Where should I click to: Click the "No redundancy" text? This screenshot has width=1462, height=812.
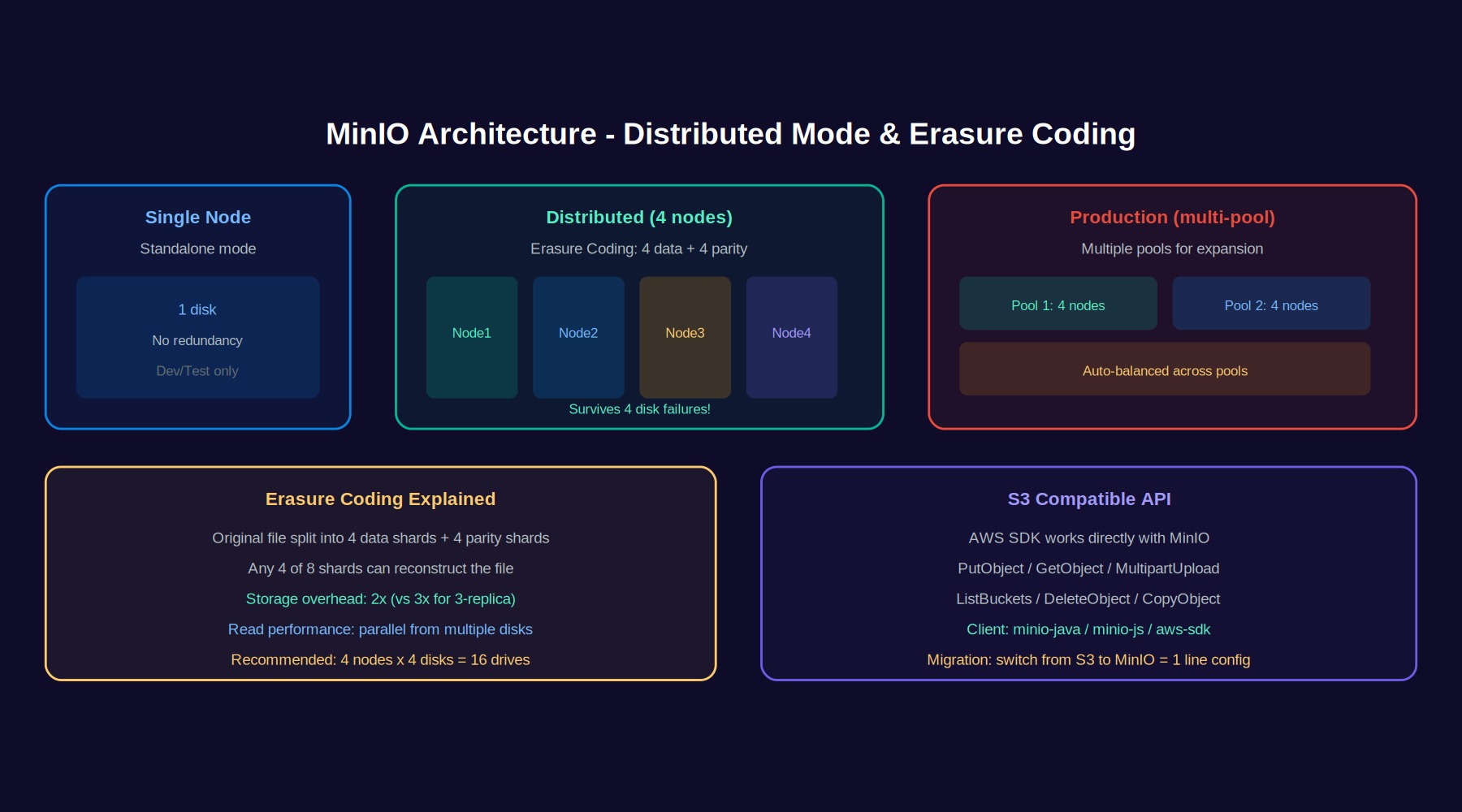pyautogui.click(x=197, y=340)
